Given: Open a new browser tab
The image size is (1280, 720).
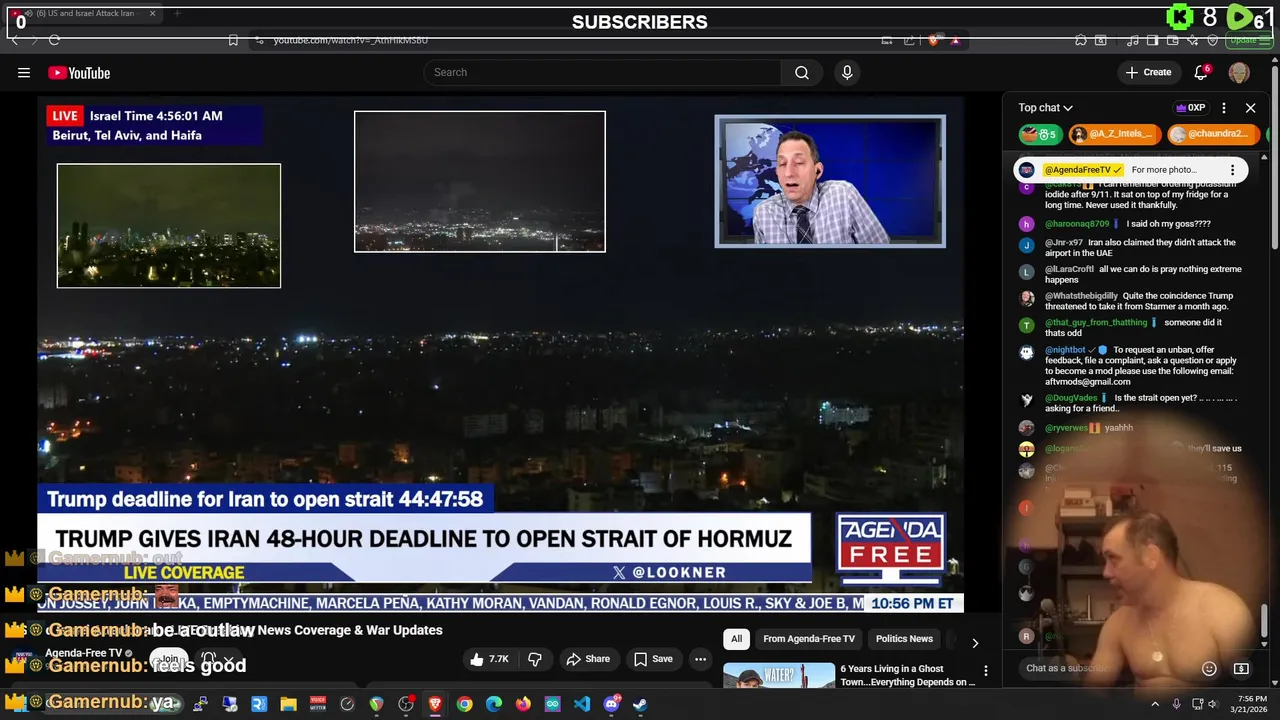Looking at the screenshot, I should 177,13.
